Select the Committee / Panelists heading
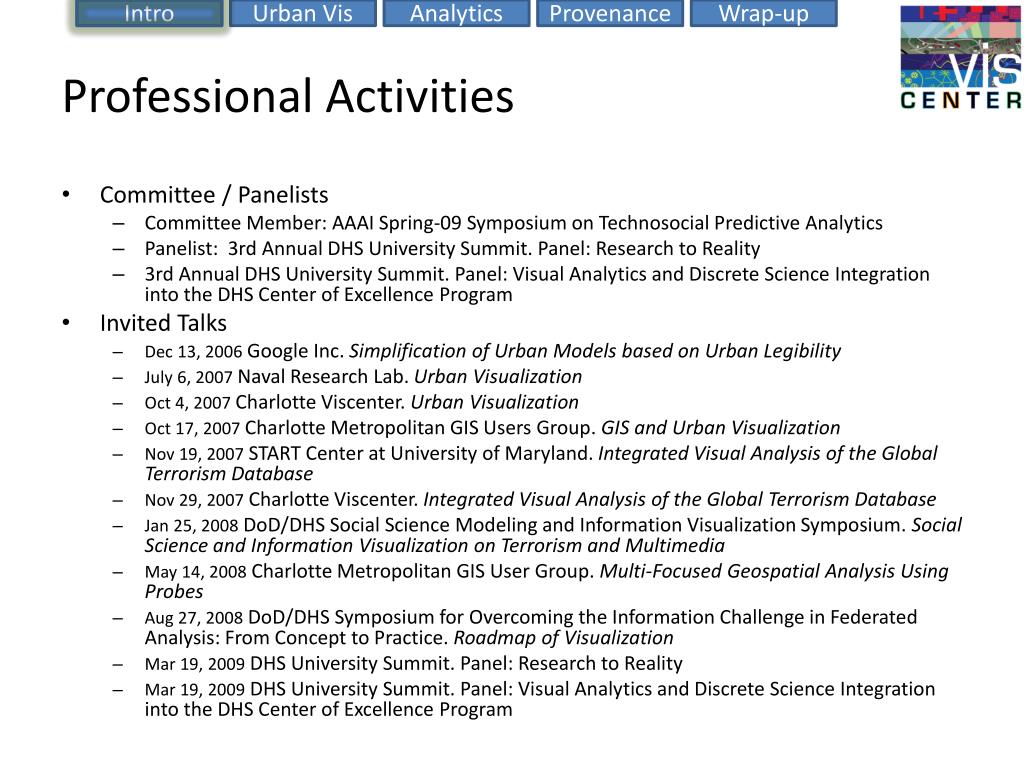This screenshot has width=1024, height=768. tap(214, 195)
